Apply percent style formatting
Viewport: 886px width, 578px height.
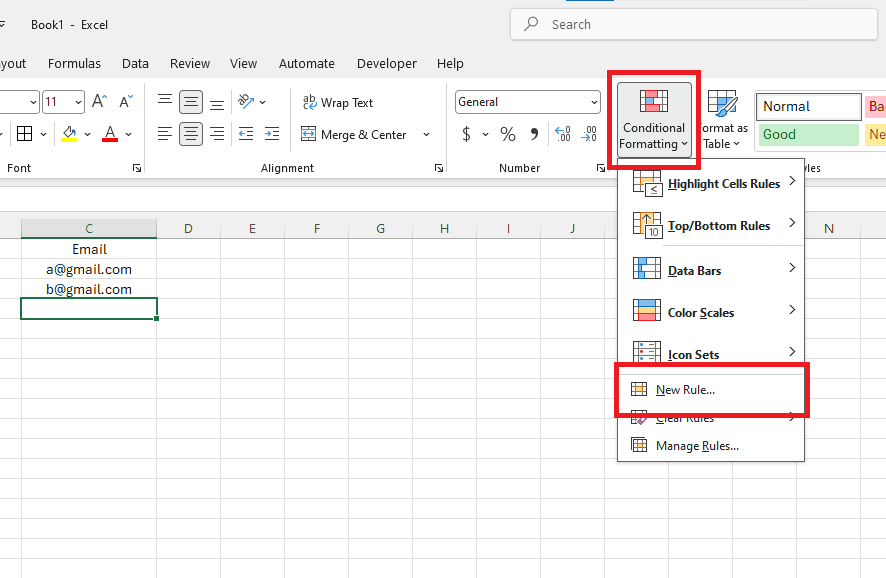[x=507, y=134]
